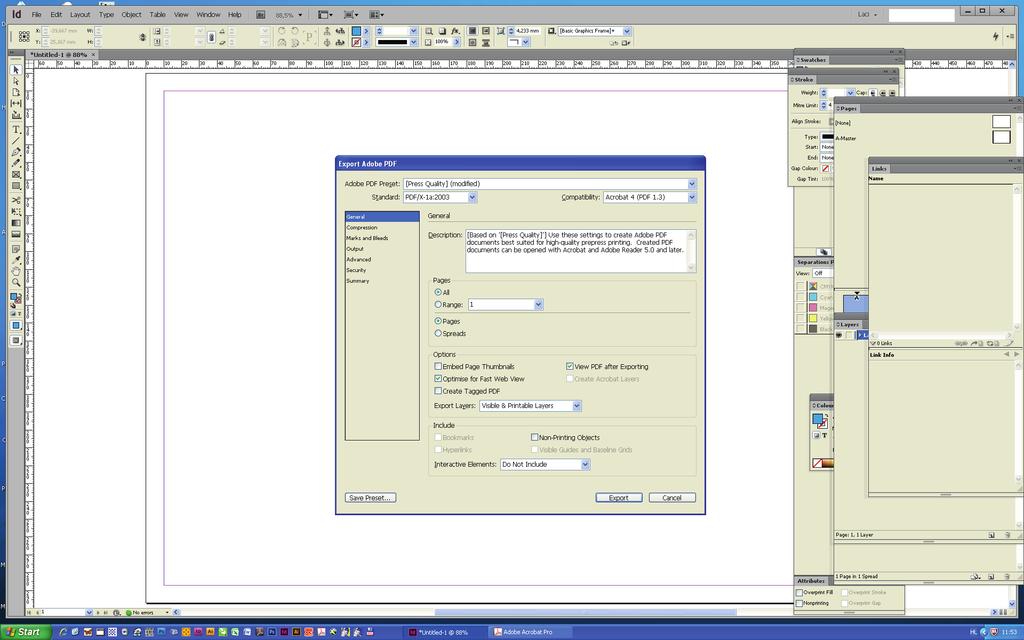1024x640 pixels.
Task: Open the Export Layers dropdown
Action: (577, 406)
